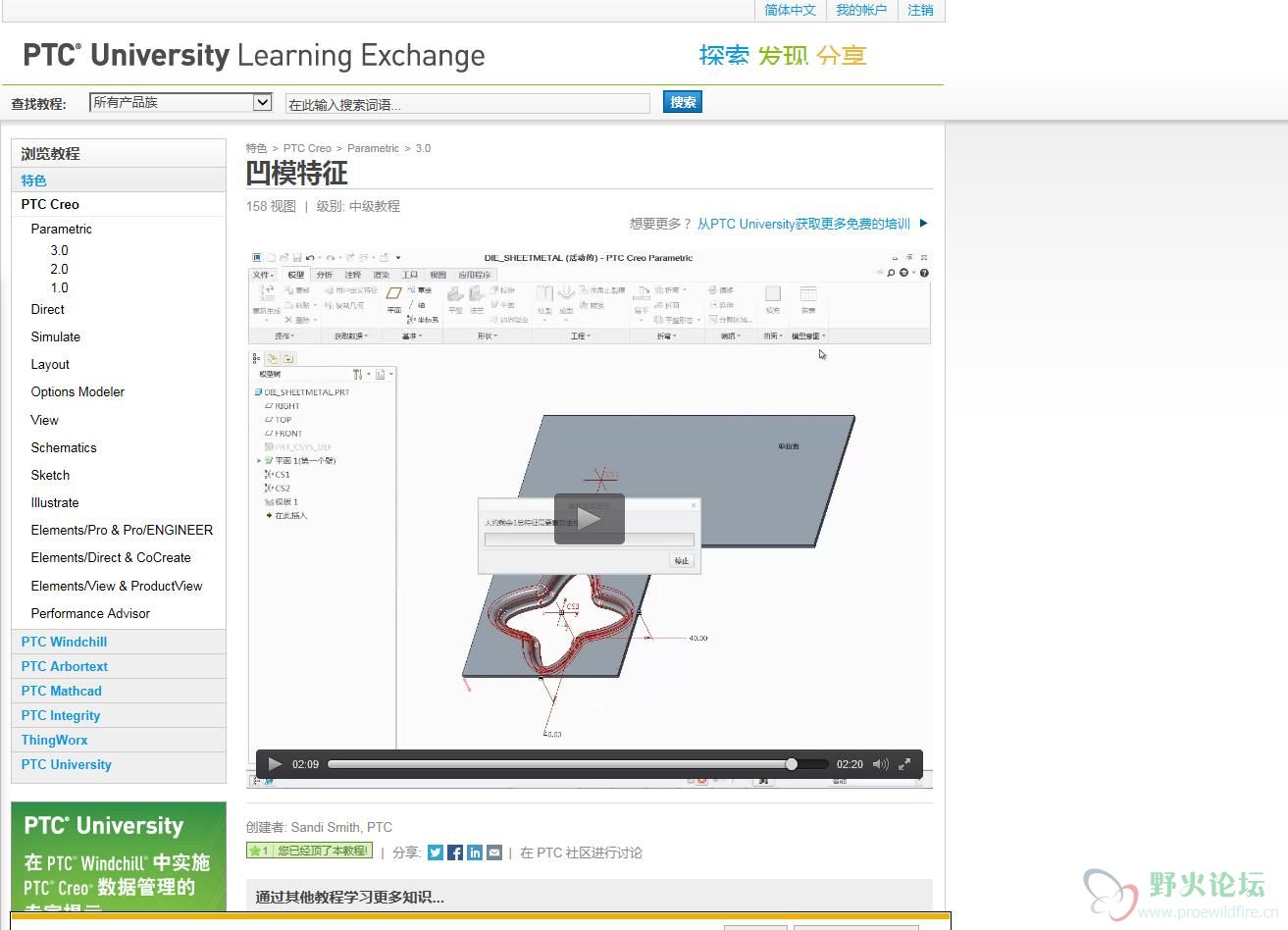
Task: Click the small play button in the player bar
Action: tap(275, 764)
